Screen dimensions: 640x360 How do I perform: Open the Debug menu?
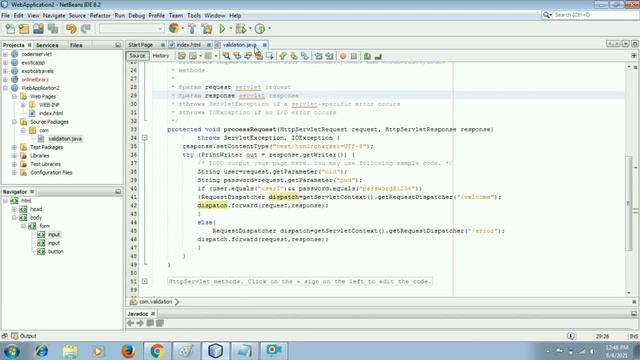pos(136,16)
